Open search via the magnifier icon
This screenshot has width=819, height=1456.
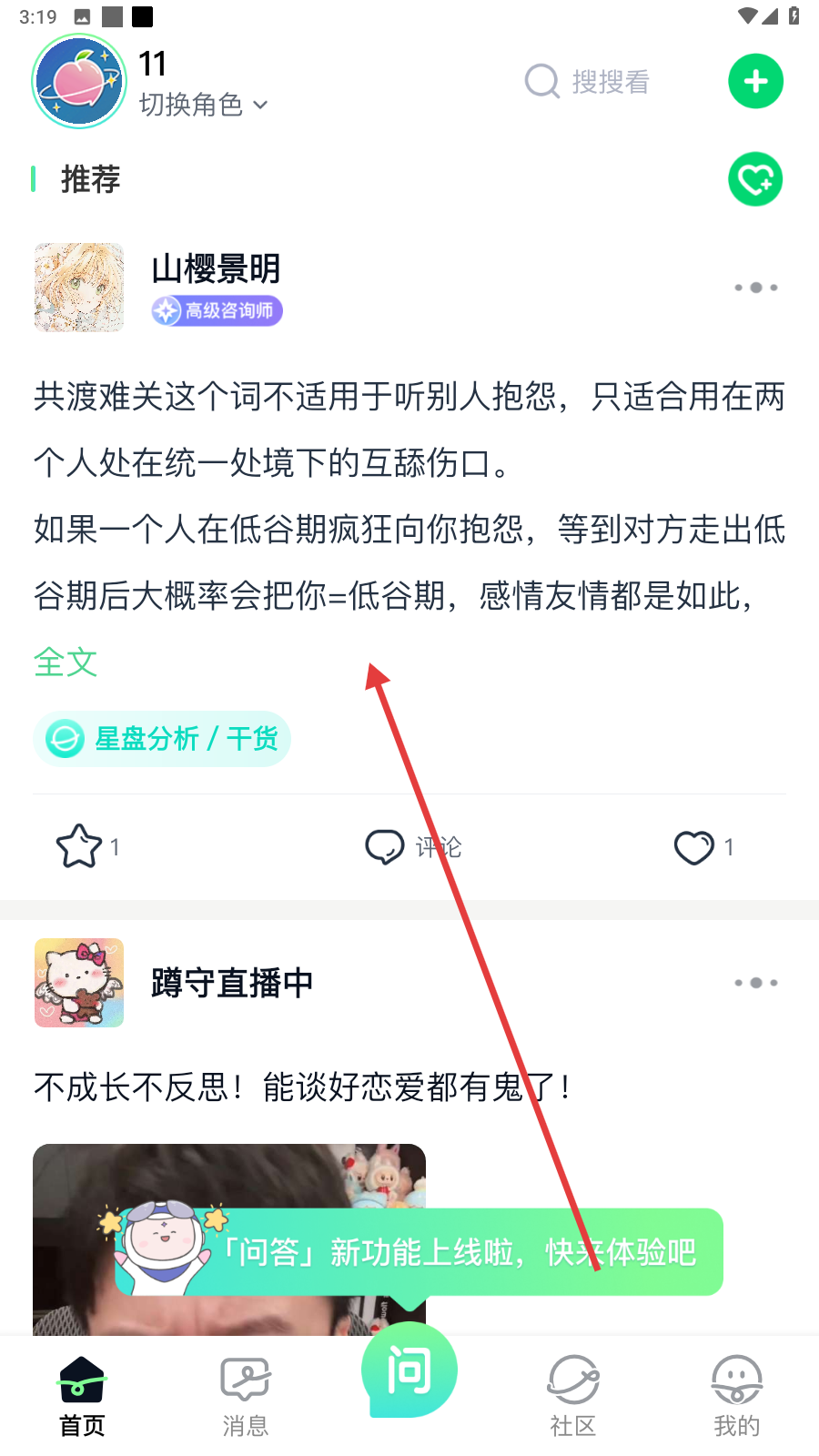541,82
